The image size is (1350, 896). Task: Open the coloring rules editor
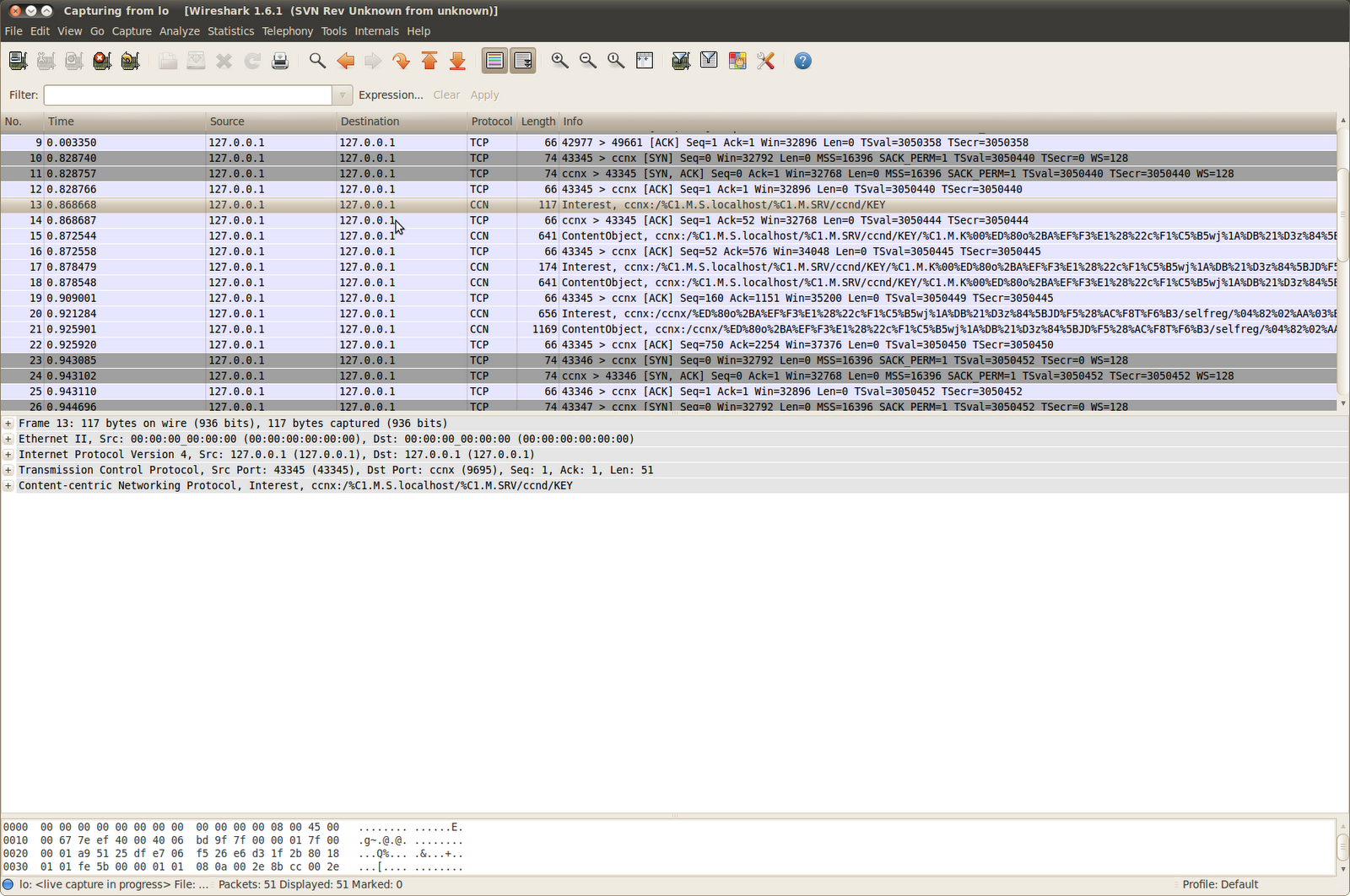coord(737,60)
